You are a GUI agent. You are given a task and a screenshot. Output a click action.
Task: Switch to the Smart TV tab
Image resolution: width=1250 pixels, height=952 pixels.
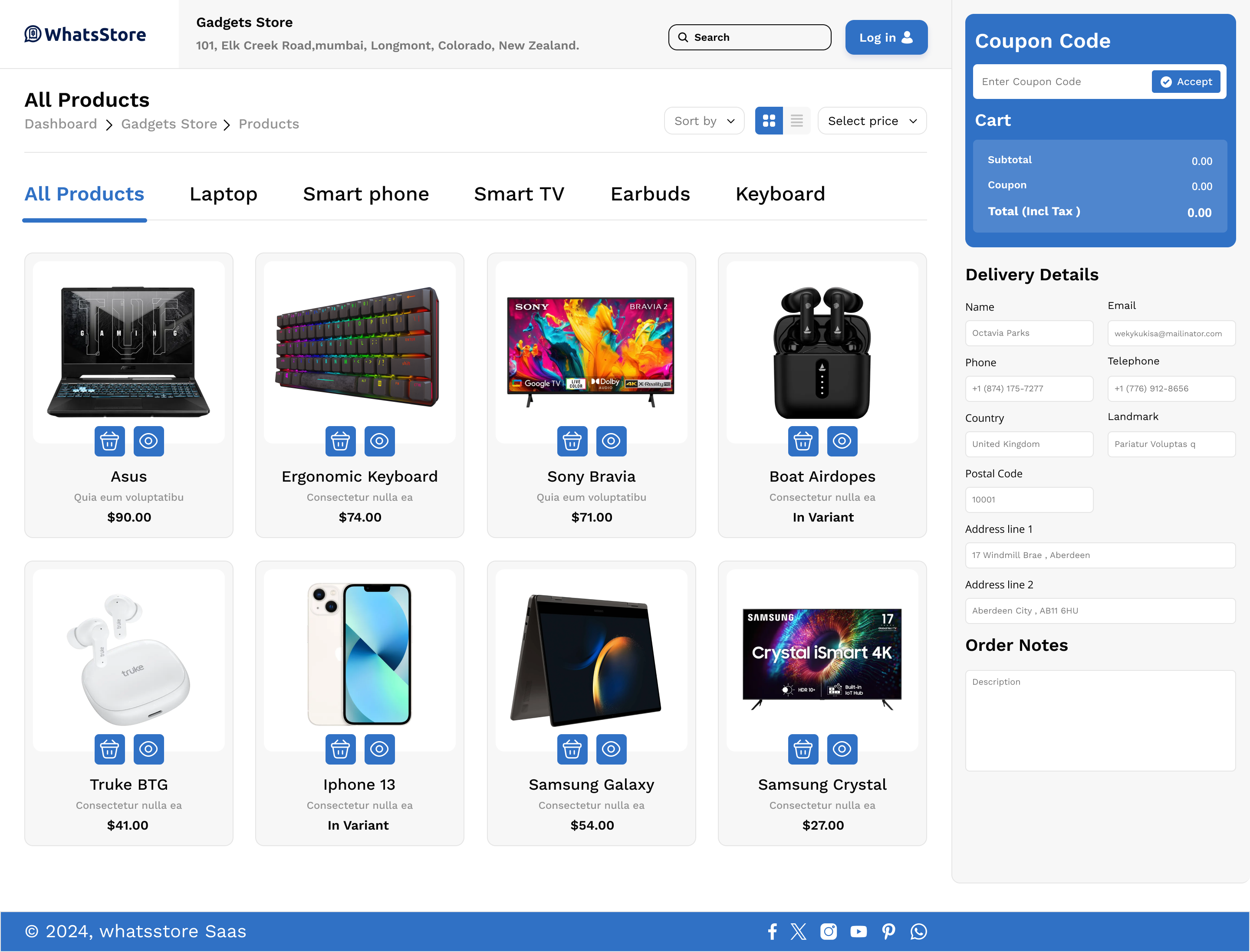click(x=519, y=194)
